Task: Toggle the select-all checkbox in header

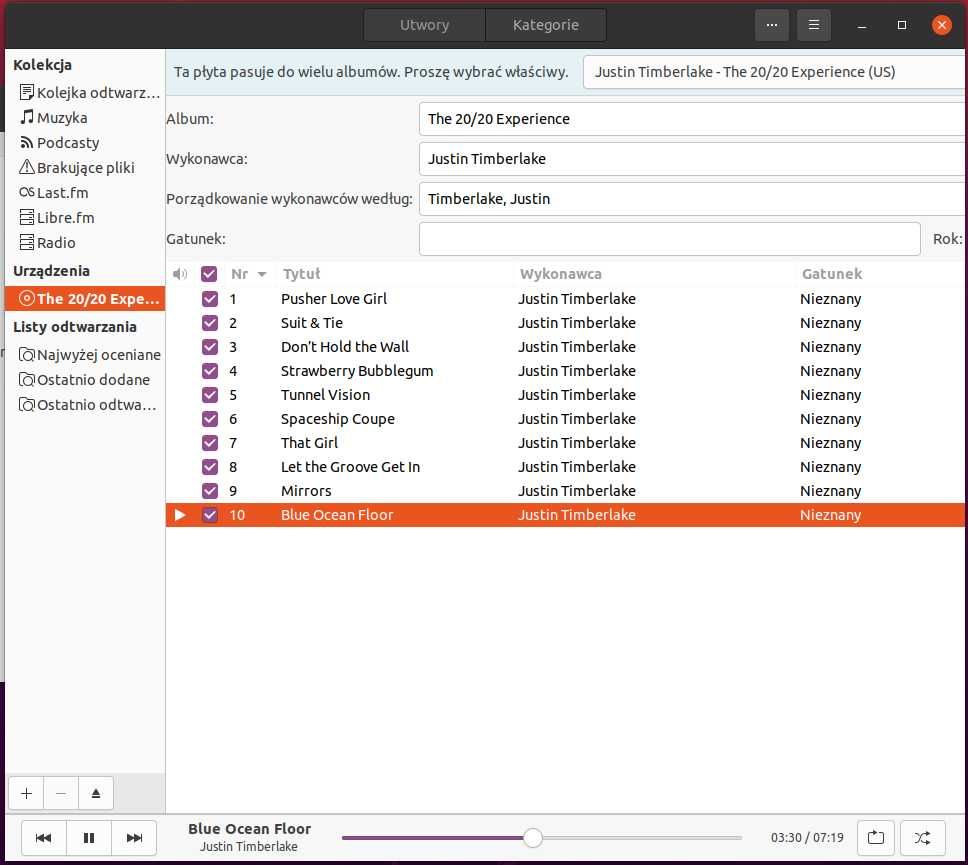Action: pos(209,274)
